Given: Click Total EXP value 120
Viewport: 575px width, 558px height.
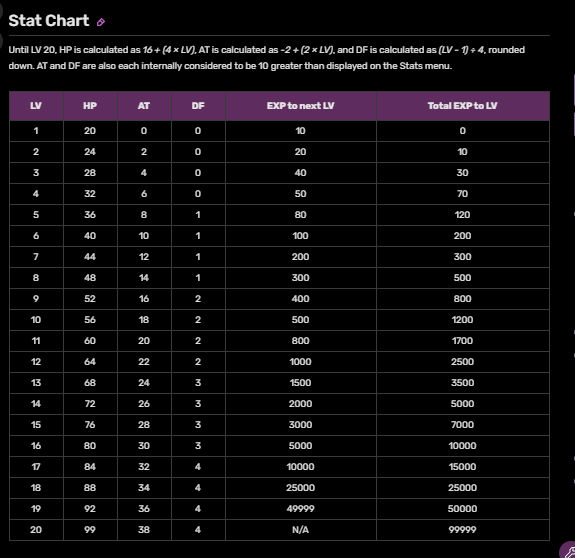Looking at the screenshot, I should point(462,214).
